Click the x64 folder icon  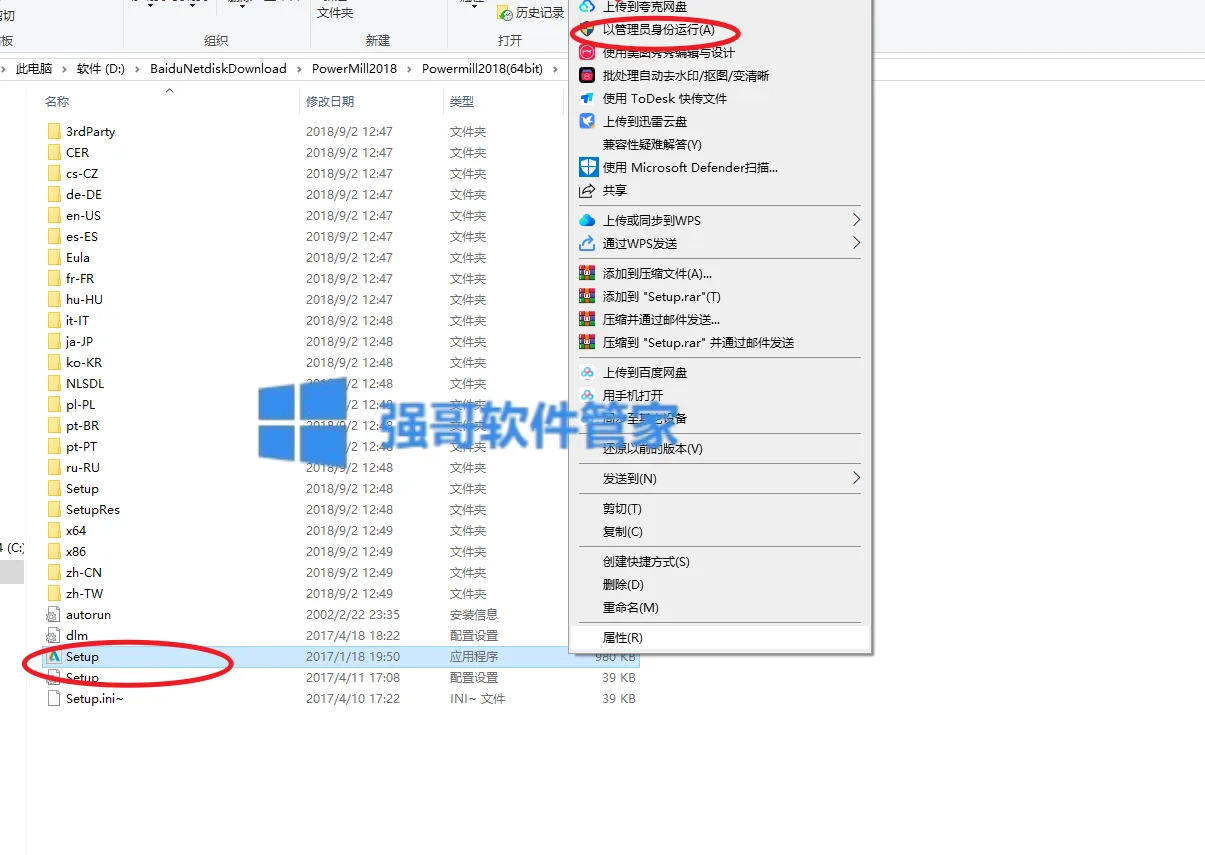tap(54, 530)
